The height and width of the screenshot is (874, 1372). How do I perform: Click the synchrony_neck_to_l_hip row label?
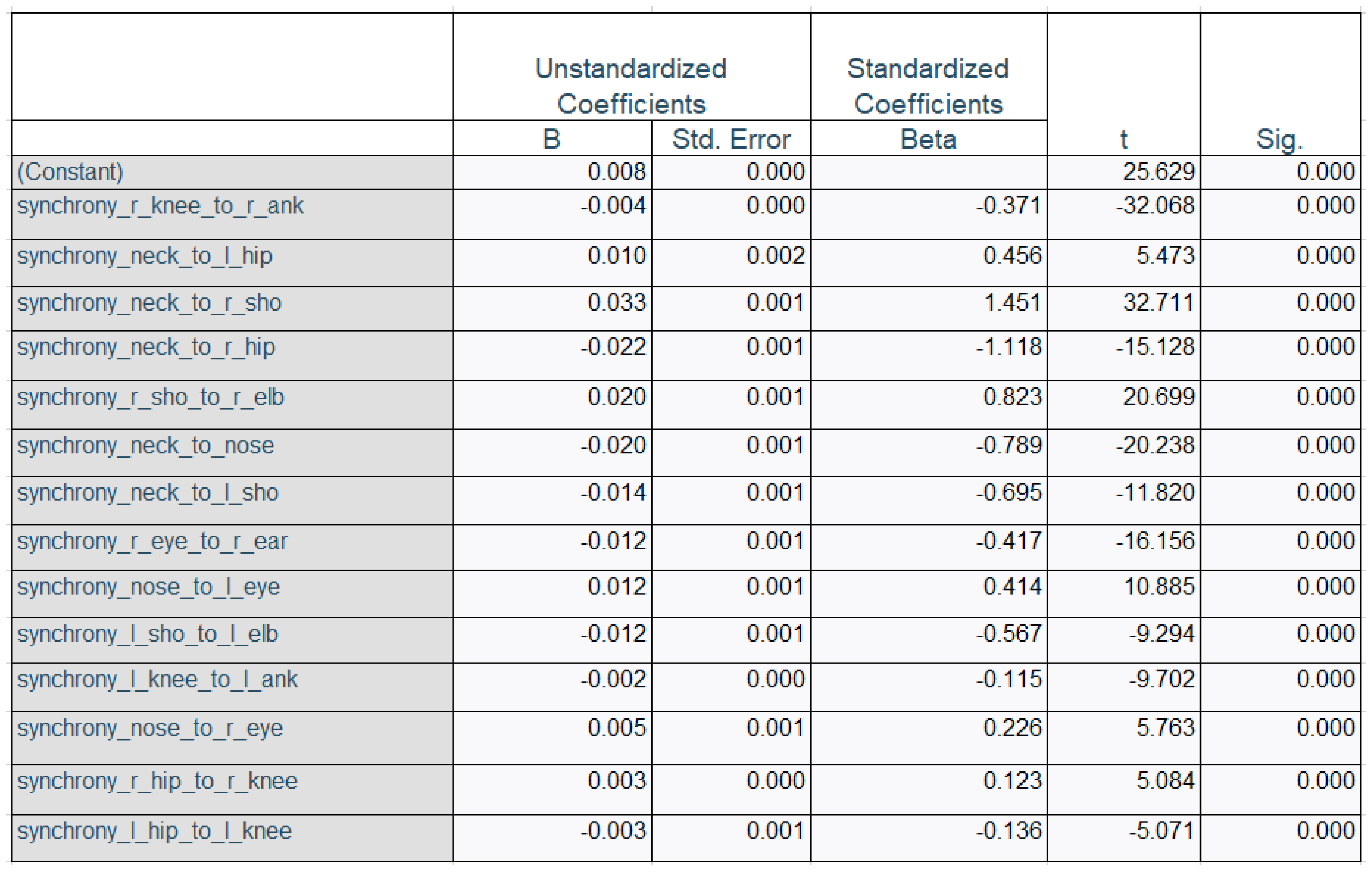click(145, 256)
